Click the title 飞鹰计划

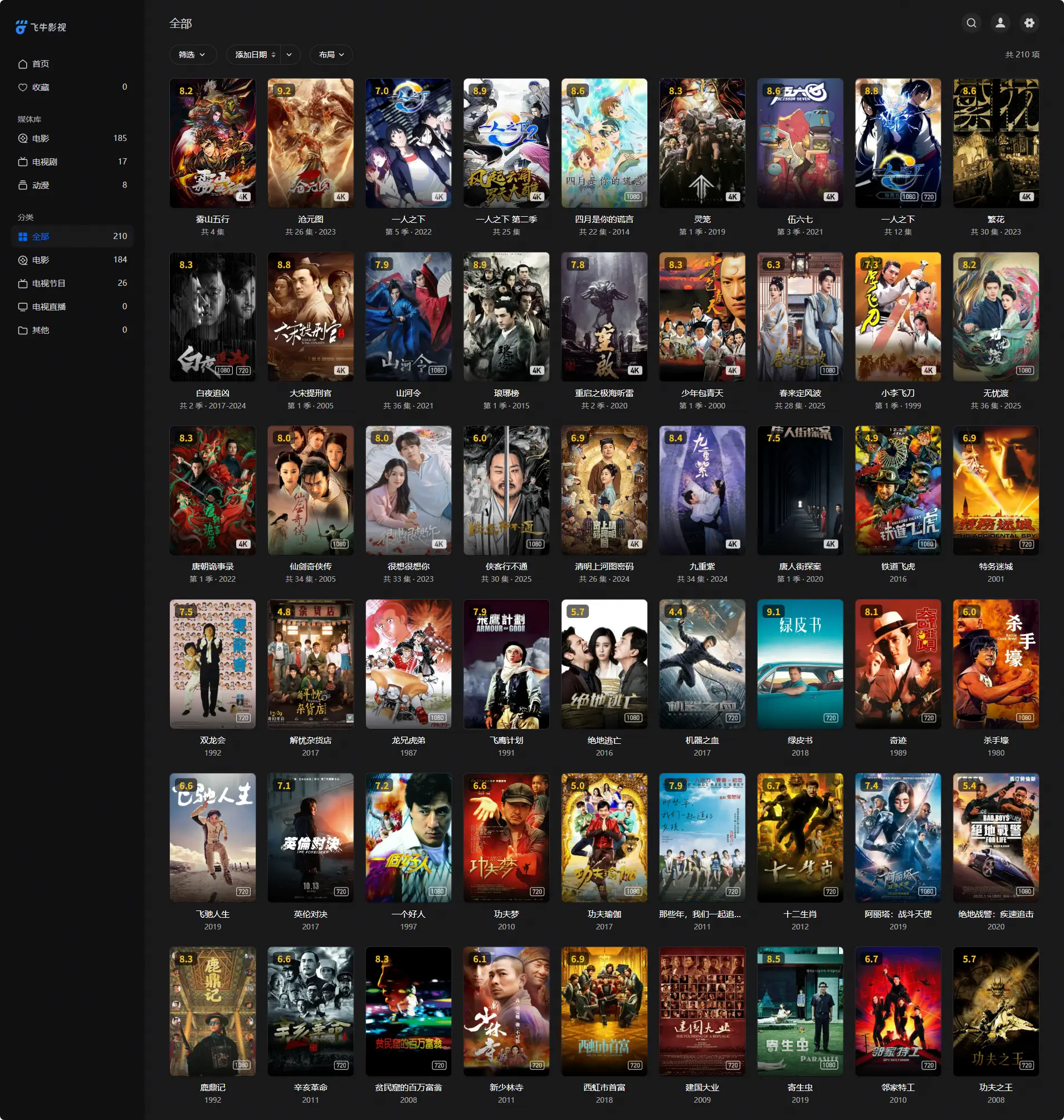[506, 741]
